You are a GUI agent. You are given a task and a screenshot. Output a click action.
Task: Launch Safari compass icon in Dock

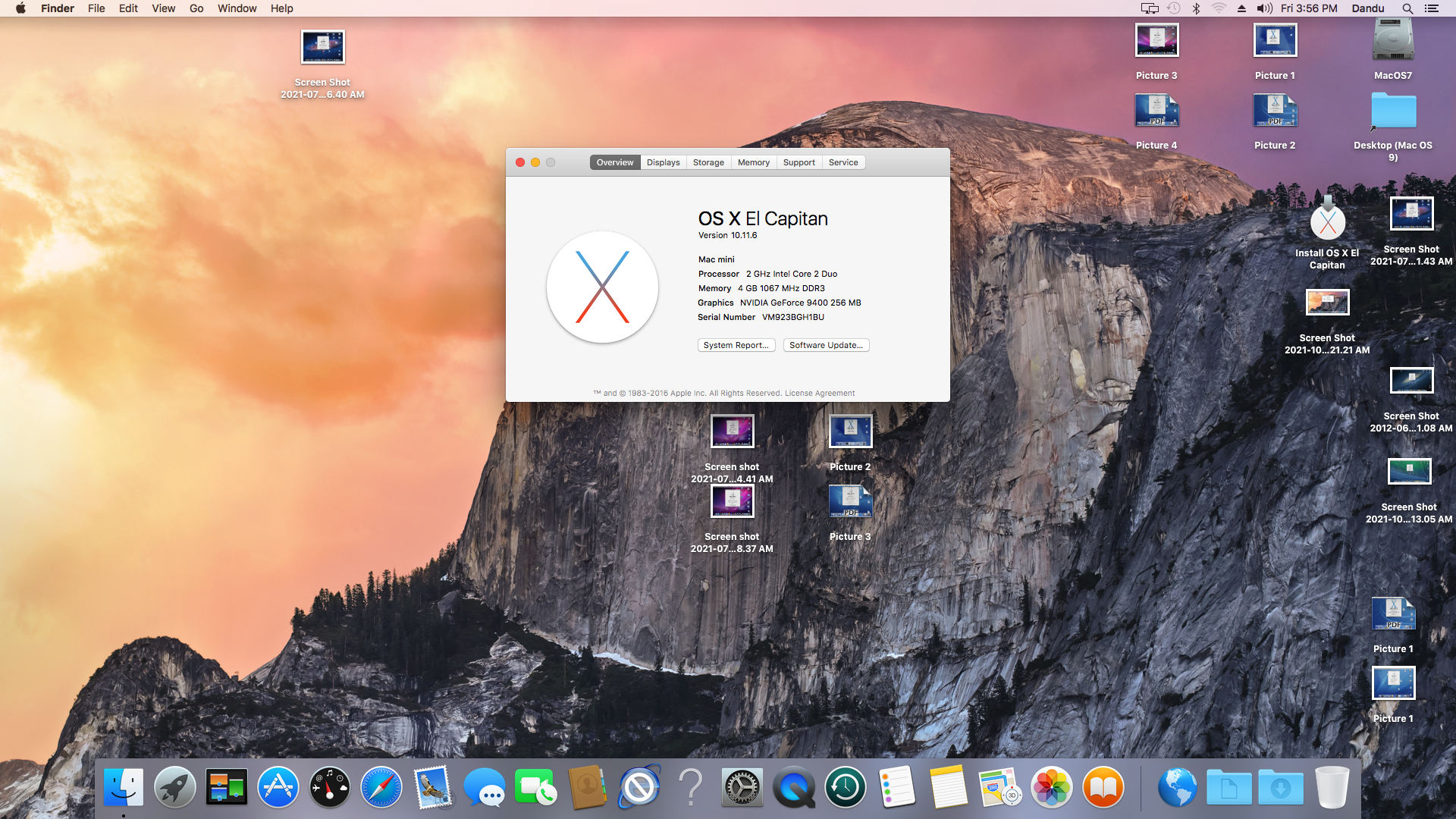point(381,787)
